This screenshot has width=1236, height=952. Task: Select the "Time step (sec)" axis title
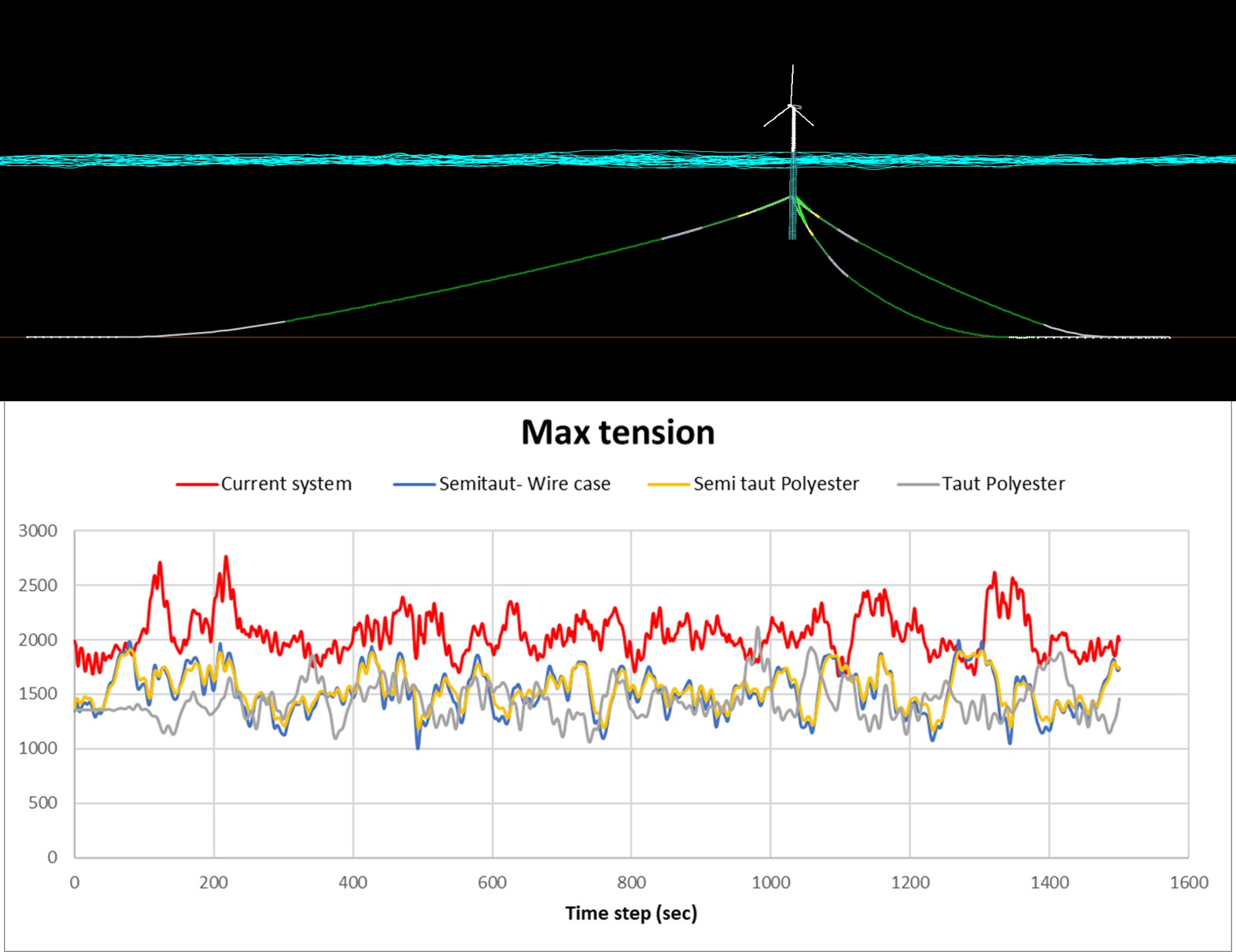coord(631,913)
